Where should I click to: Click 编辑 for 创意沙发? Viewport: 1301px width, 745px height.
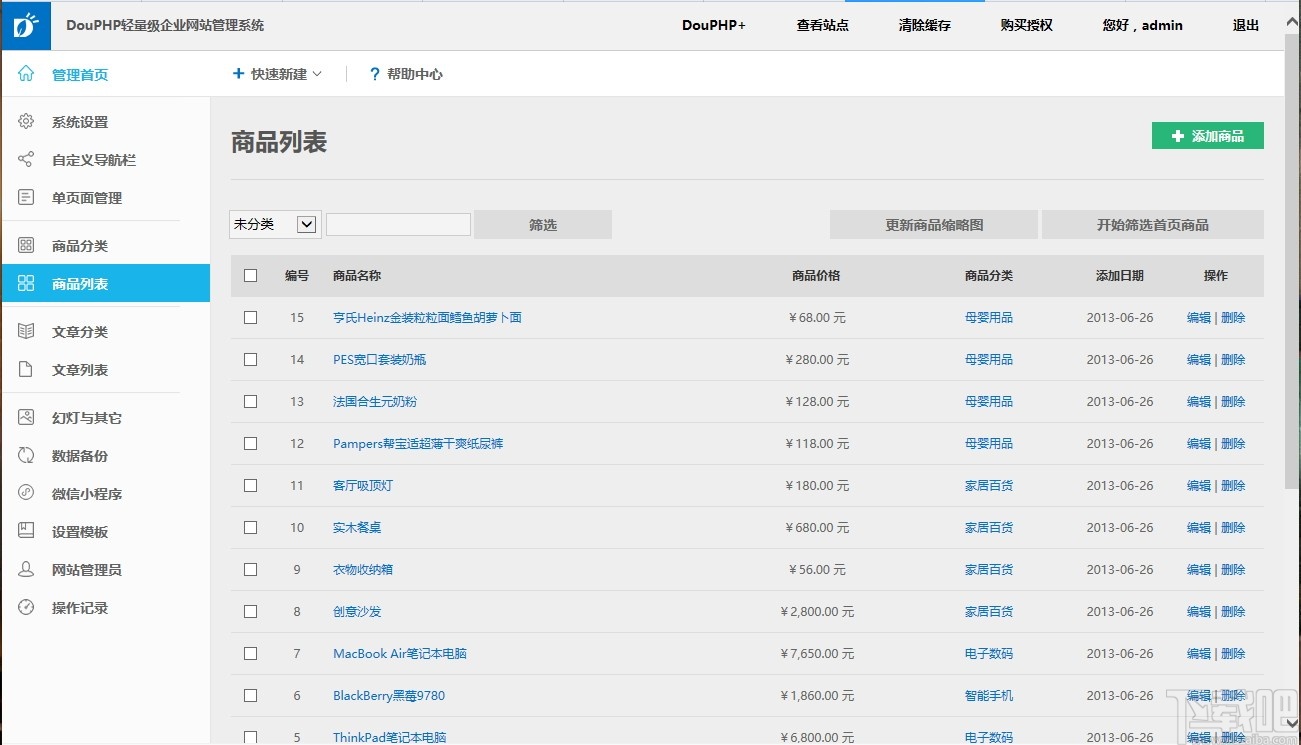1198,612
